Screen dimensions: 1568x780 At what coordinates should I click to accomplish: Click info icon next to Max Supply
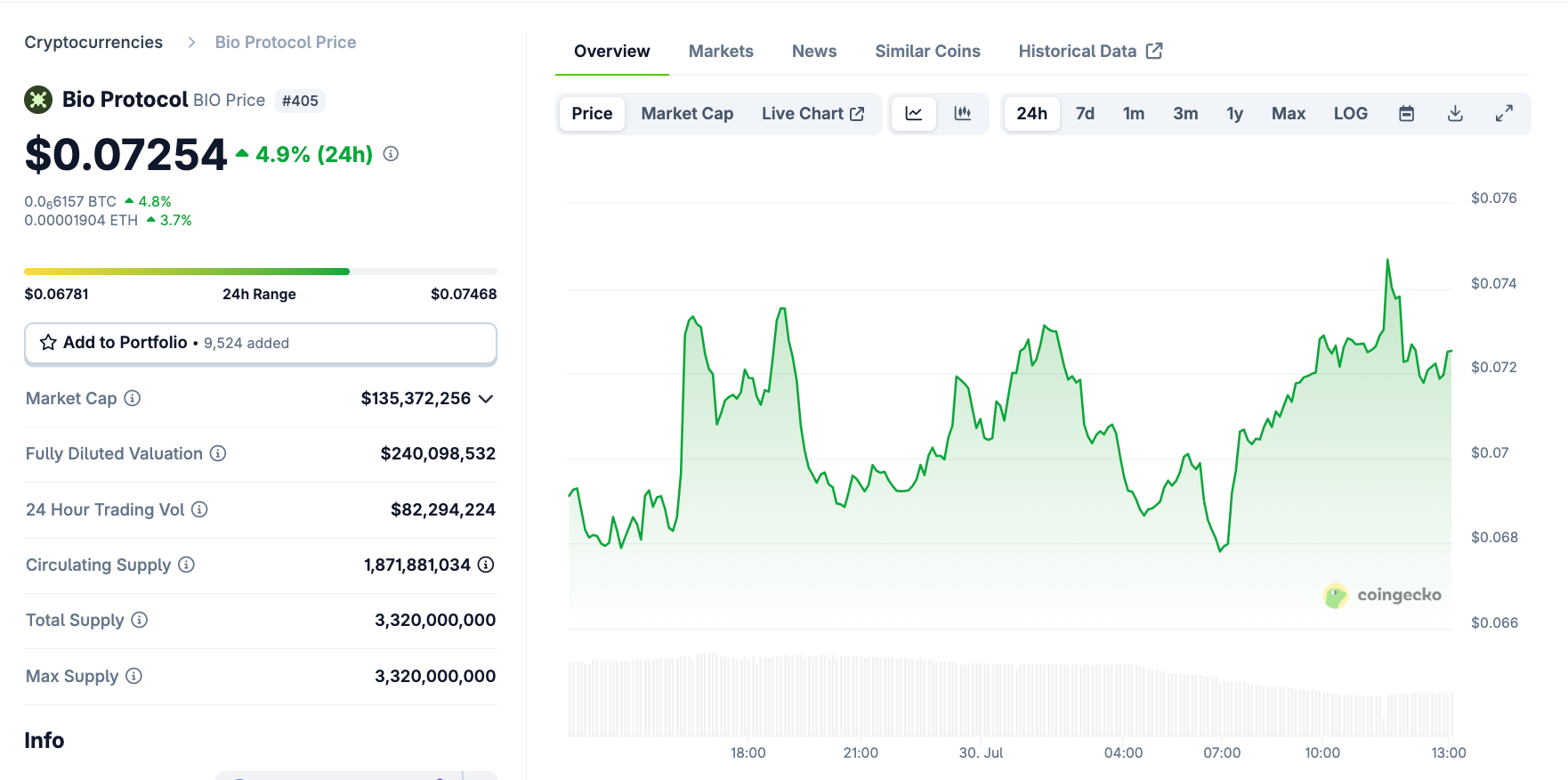tap(134, 676)
